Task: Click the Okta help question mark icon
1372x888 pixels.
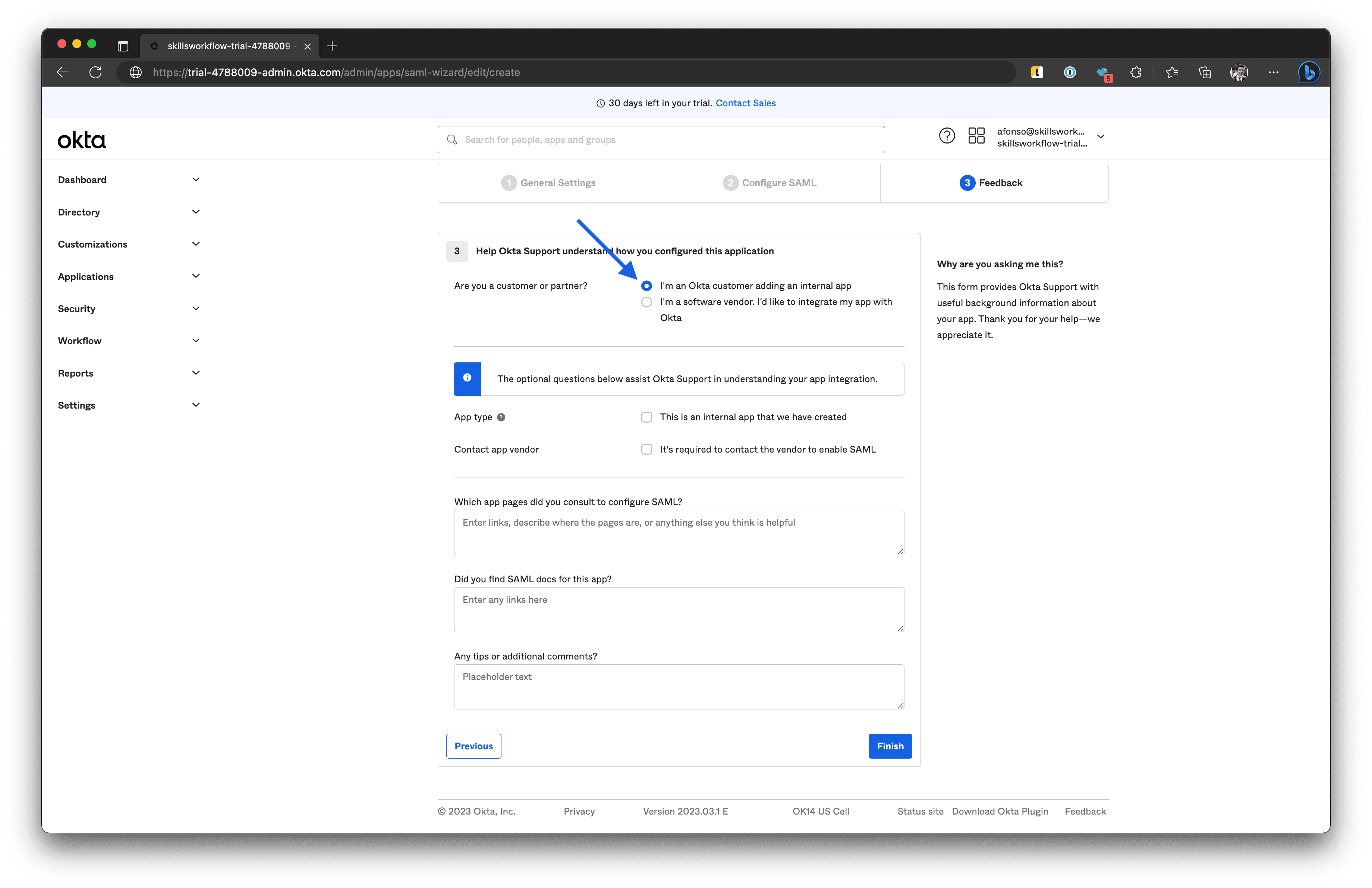Action: click(x=947, y=136)
